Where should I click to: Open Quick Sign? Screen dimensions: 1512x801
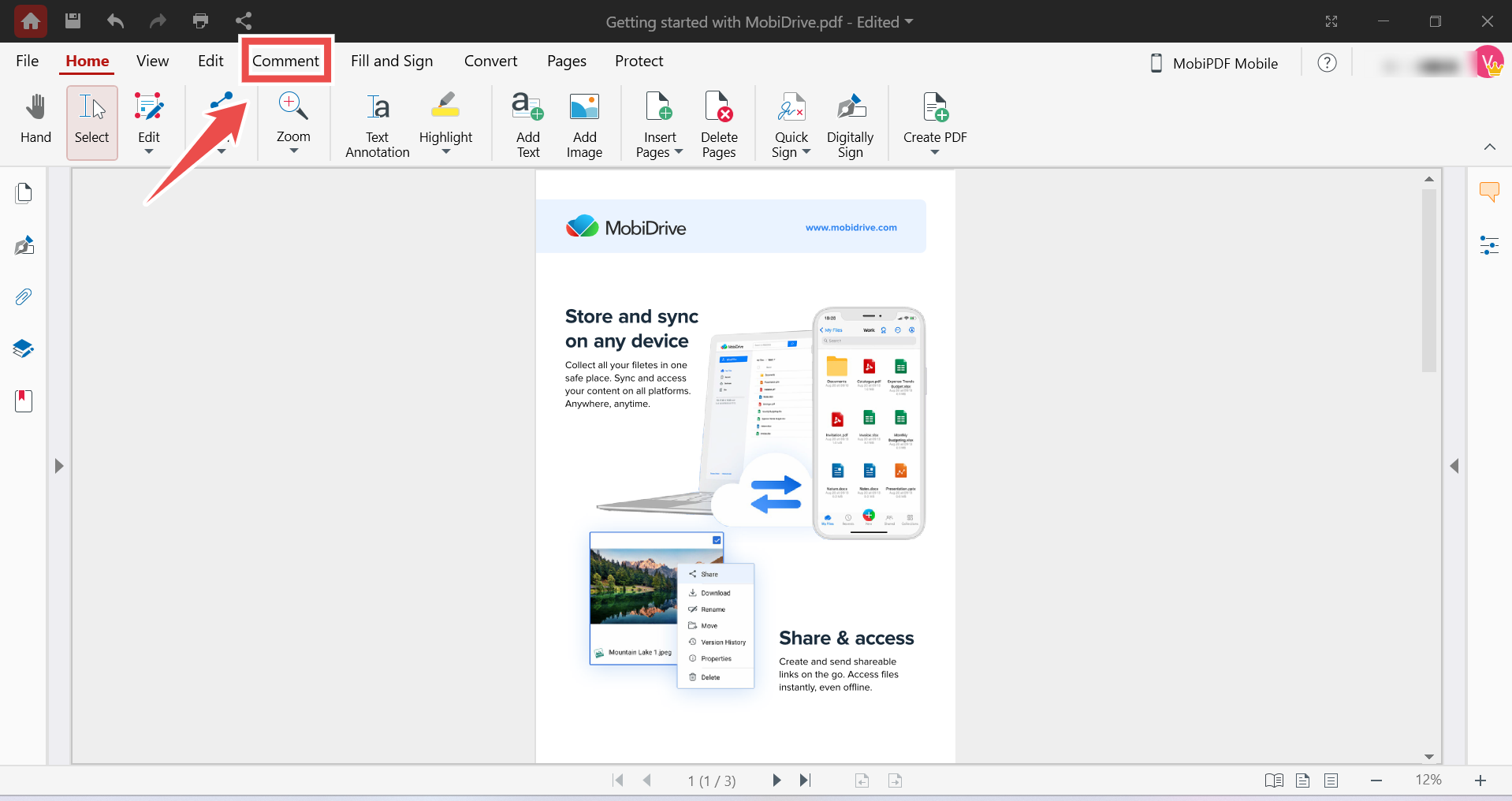click(791, 125)
